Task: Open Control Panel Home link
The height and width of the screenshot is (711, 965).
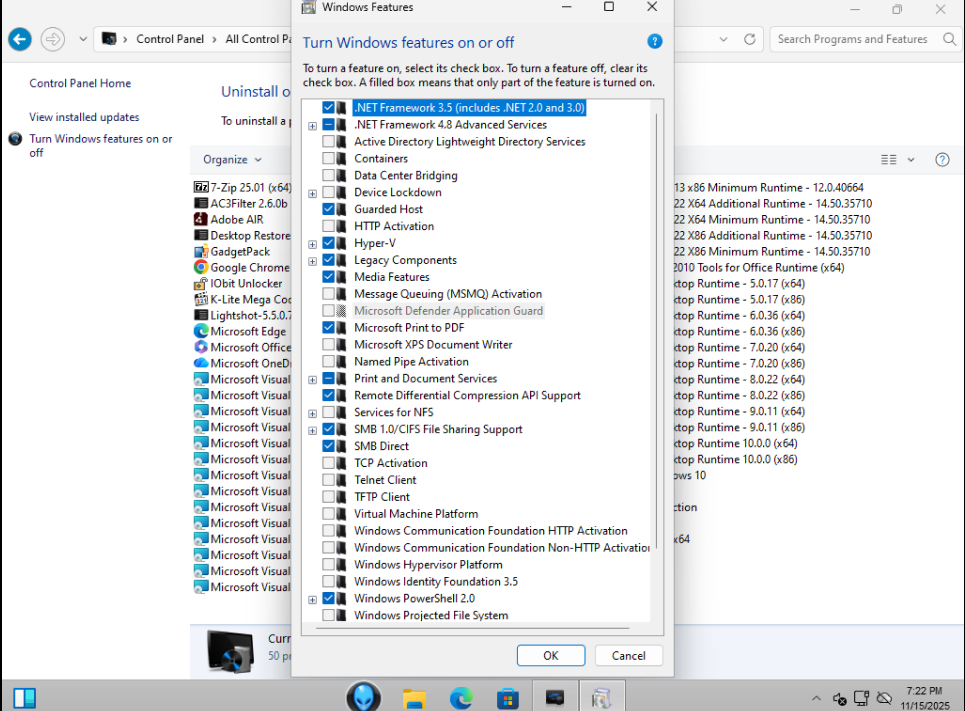Action: coord(80,83)
